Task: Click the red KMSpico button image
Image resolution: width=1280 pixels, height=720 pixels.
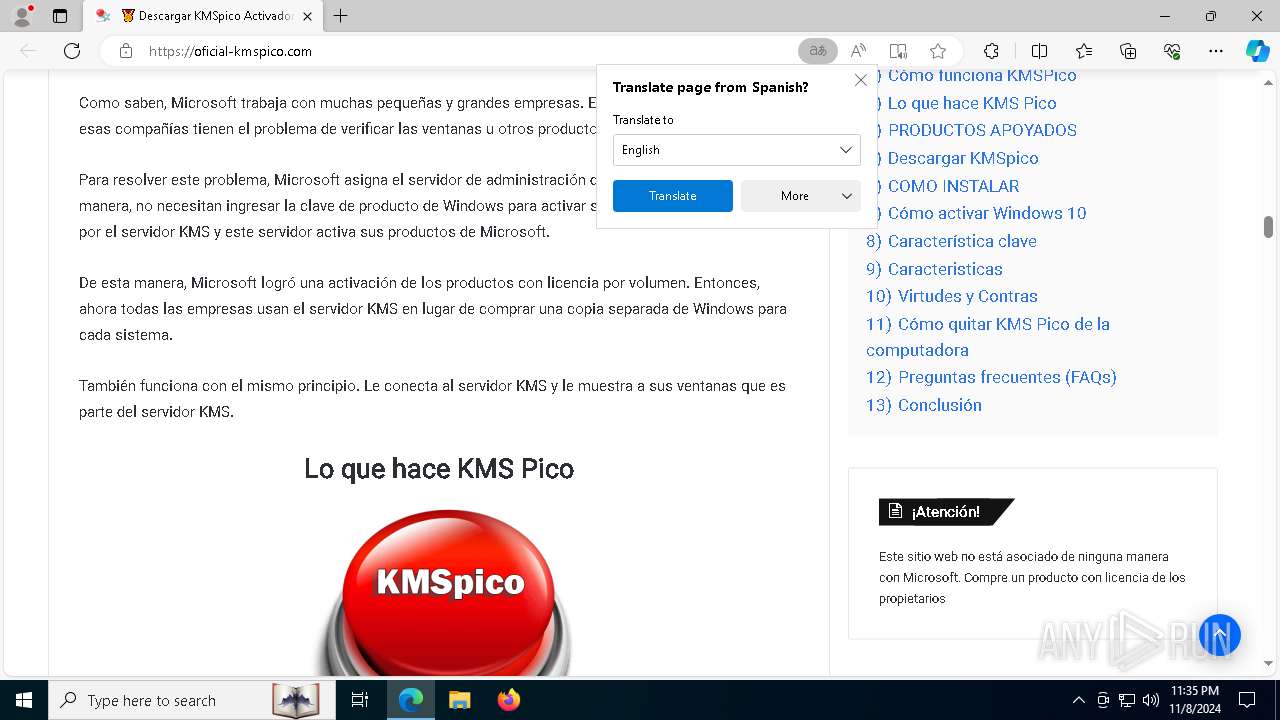Action: pos(448,592)
